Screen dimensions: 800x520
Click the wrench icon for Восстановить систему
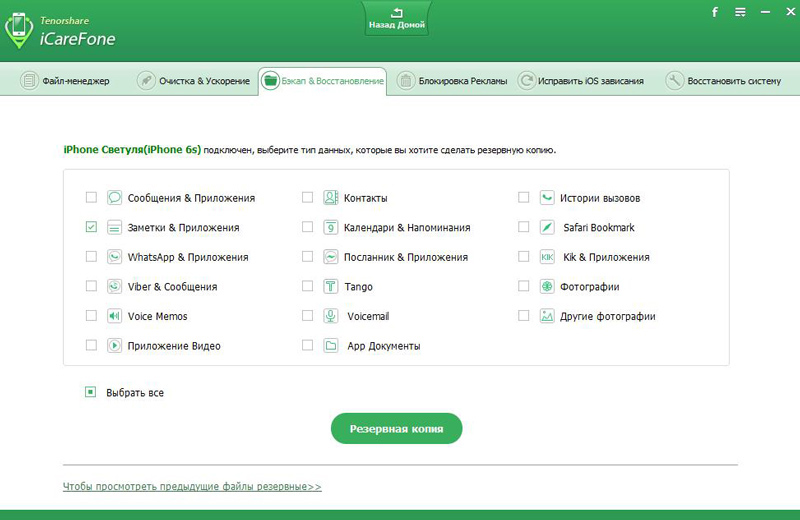(x=674, y=81)
